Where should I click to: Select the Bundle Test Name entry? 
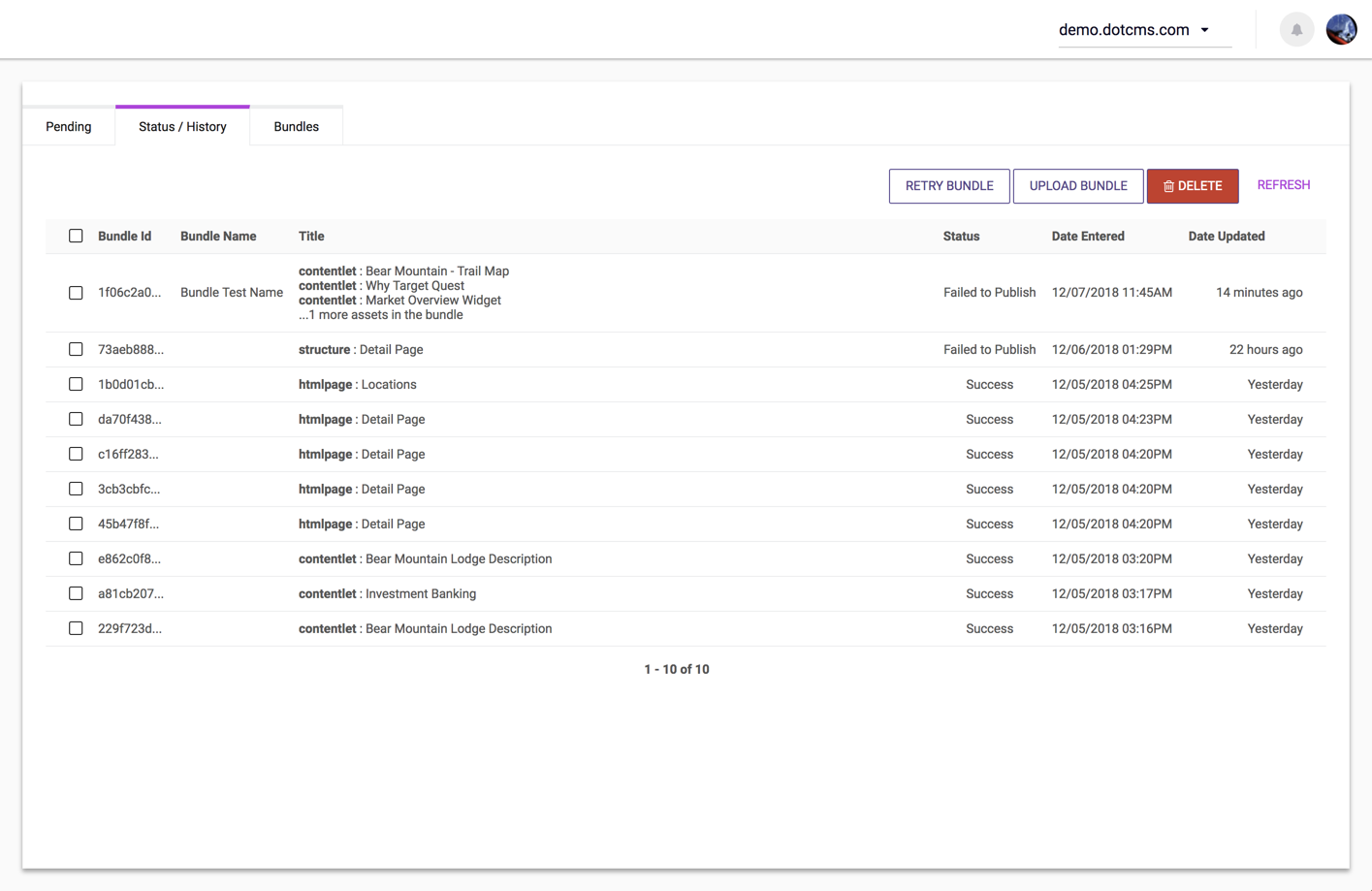(x=232, y=293)
